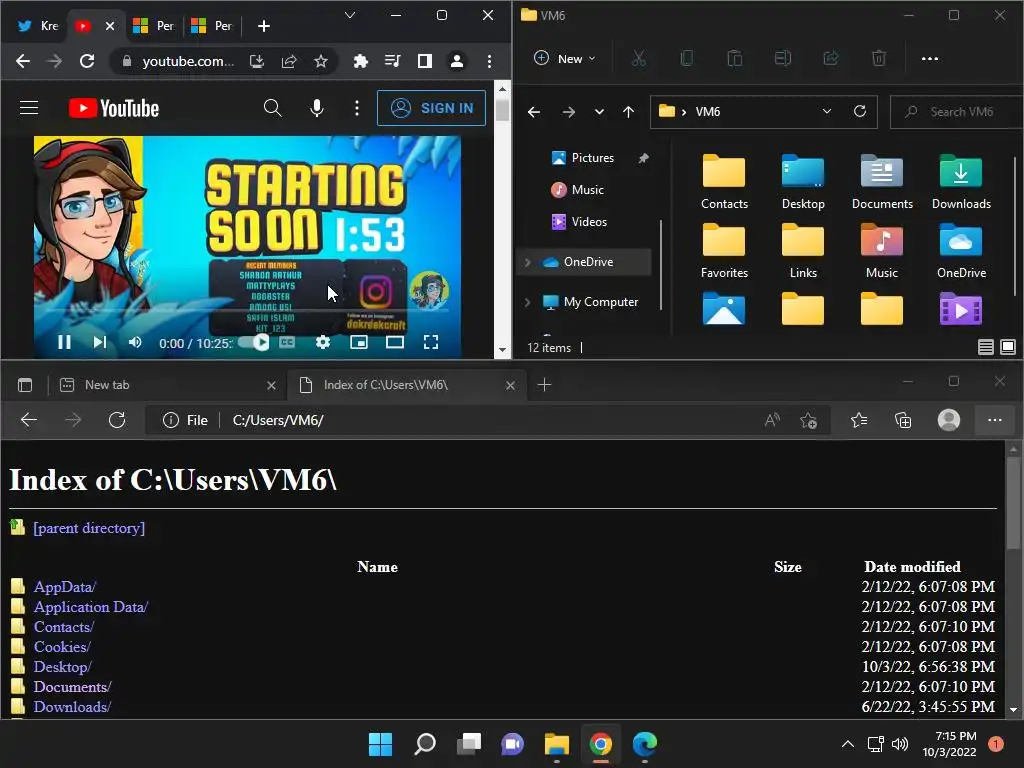
Task: Refresh the Edge page
Action: coord(117,420)
